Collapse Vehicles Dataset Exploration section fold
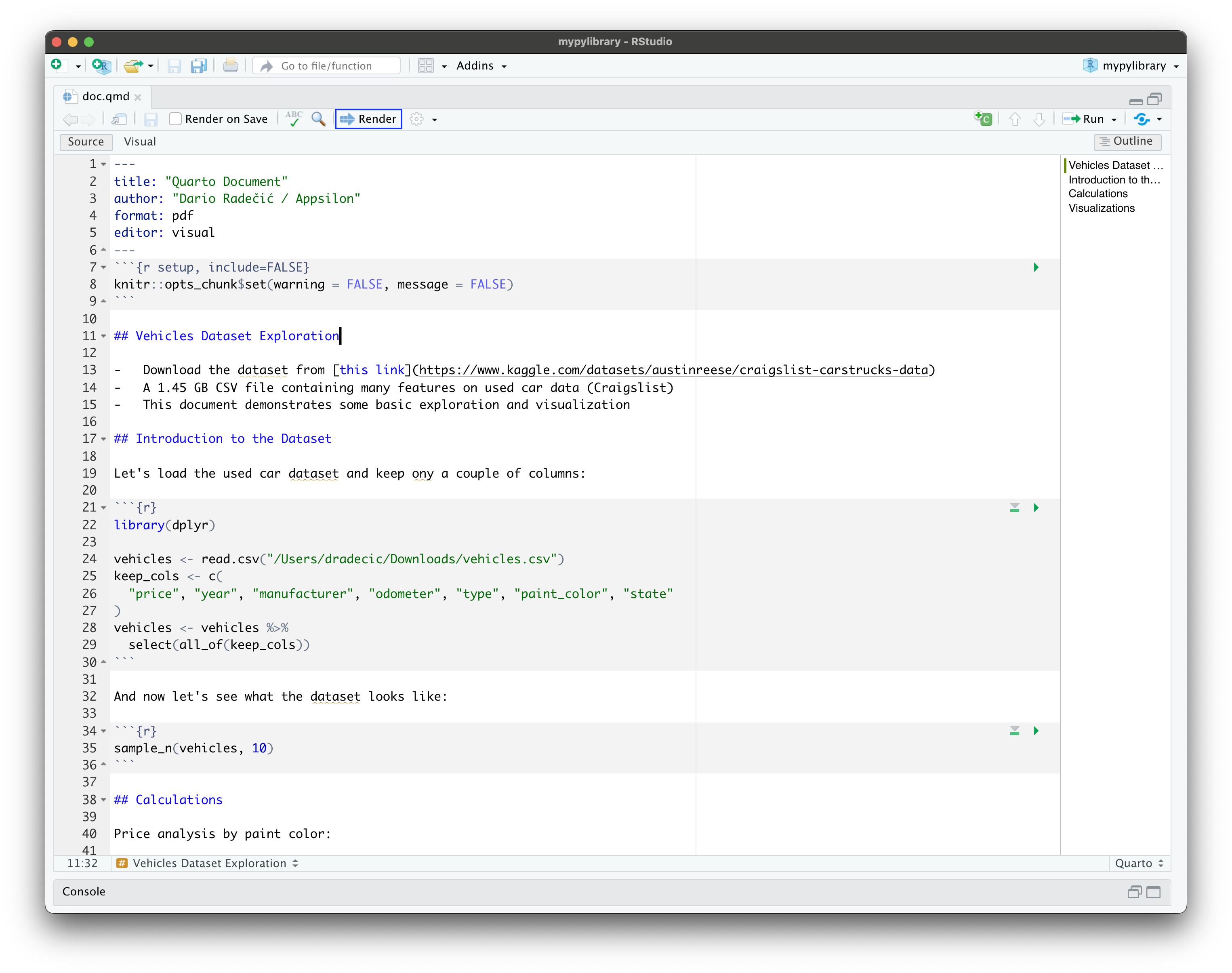 coord(104,336)
